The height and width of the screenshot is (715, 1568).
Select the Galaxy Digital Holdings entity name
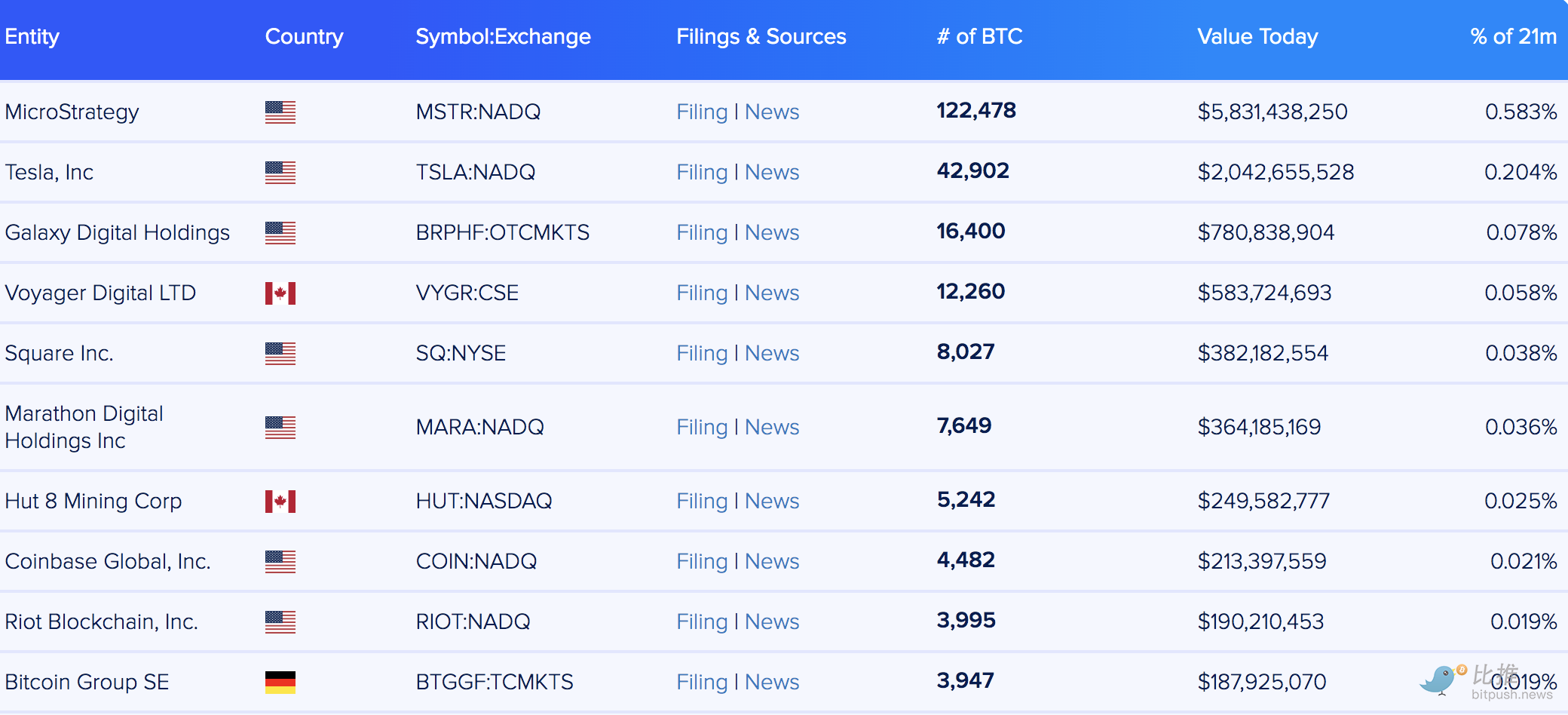coord(117,232)
